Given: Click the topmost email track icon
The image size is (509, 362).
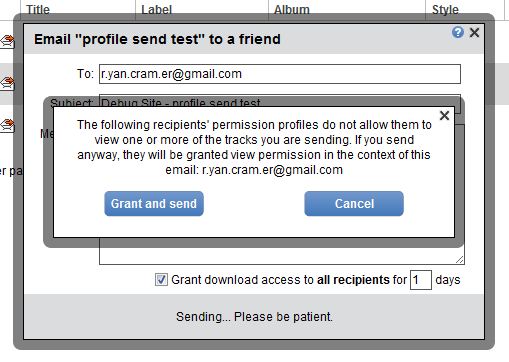Looking at the screenshot, I should coord(7,41).
